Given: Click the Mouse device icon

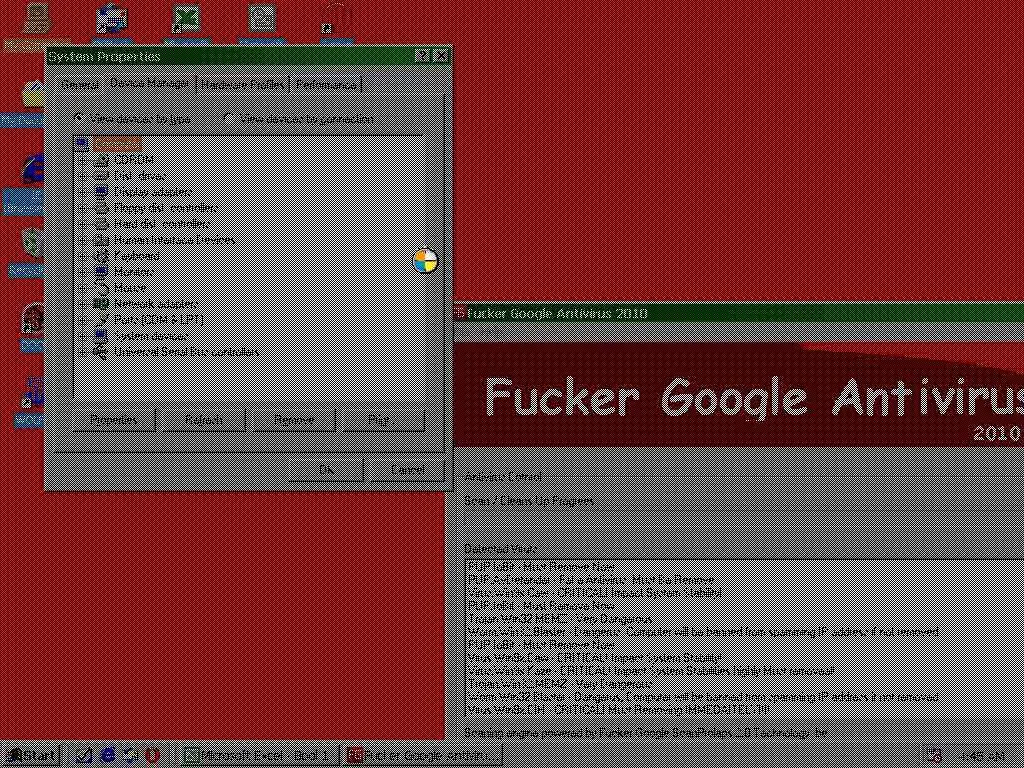Looking at the screenshot, I should (101, 288).
